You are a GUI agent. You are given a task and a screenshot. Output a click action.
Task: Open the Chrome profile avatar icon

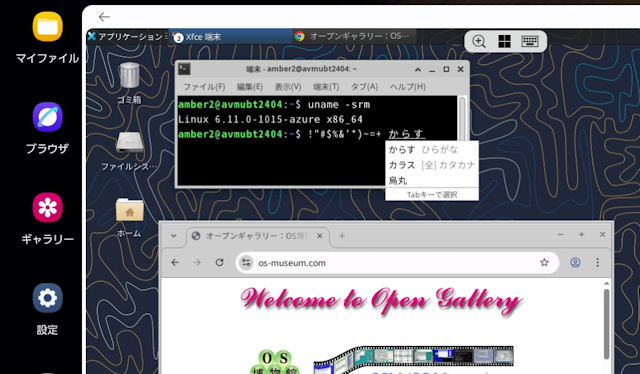(x=575, y=263)
